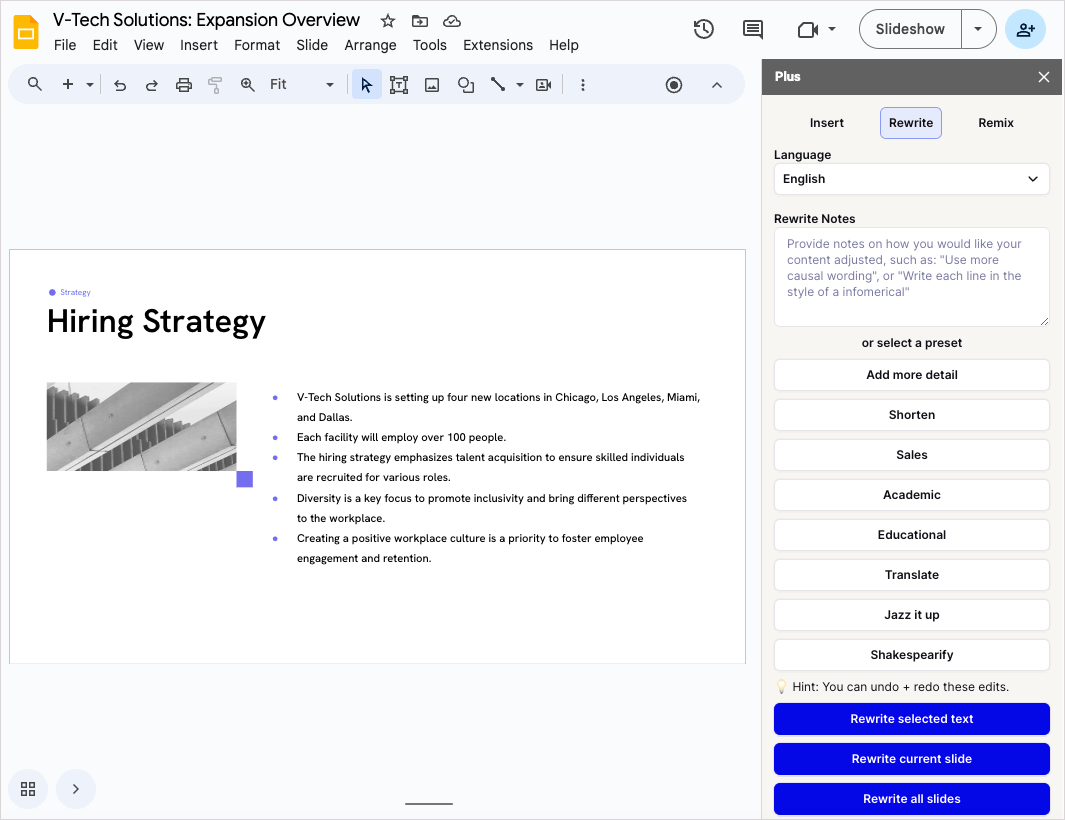Click the share people icon
Screen dimensions: 1065x820
point(1025,29)
